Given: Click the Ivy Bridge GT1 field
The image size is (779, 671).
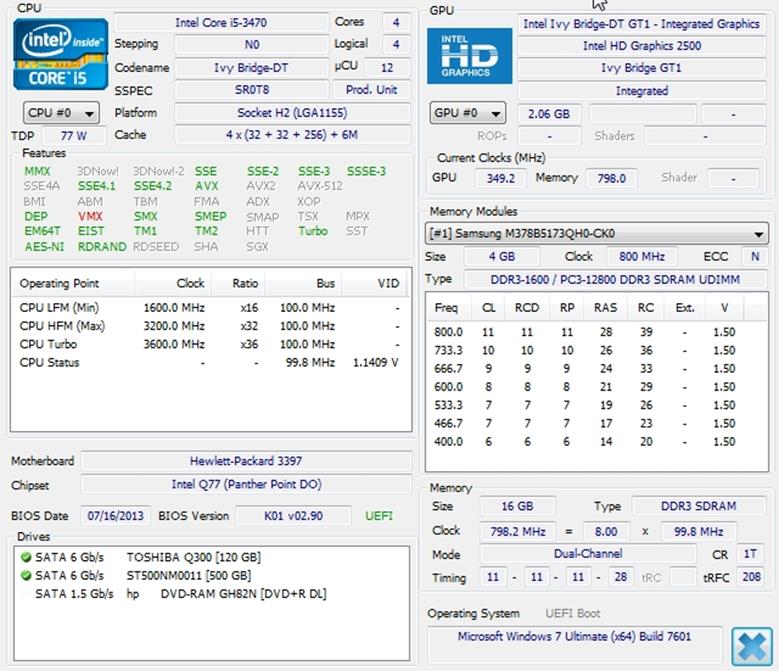Looking at the screenshot, I should click(x=641, y=68).
